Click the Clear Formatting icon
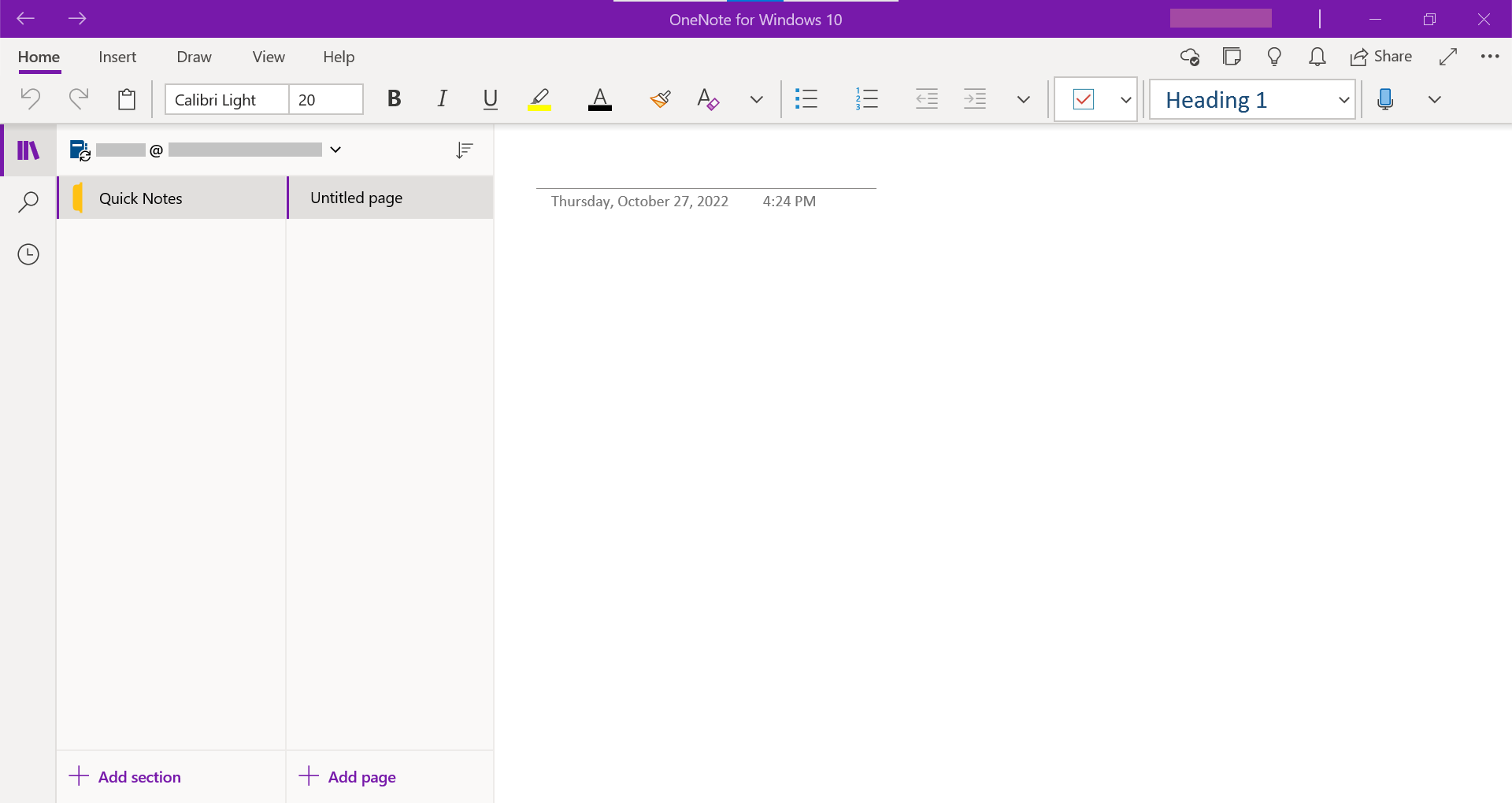The width and height of the screenshot is (1512, 803). click(708, 99)
